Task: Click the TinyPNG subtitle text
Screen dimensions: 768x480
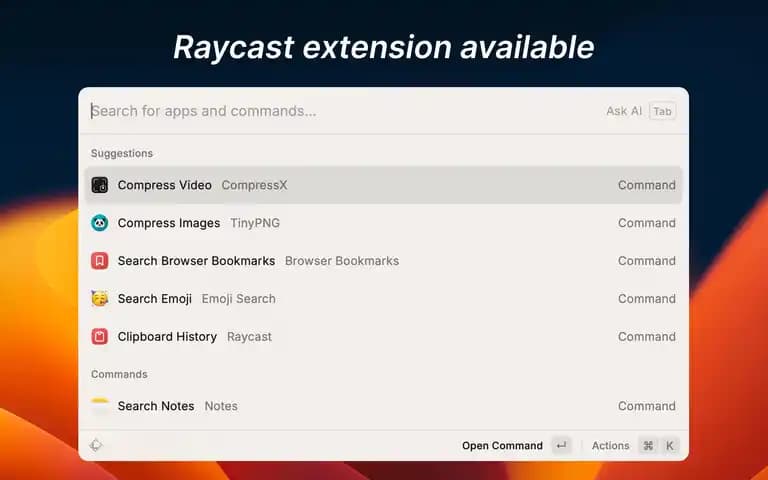Action: (255, 223)
